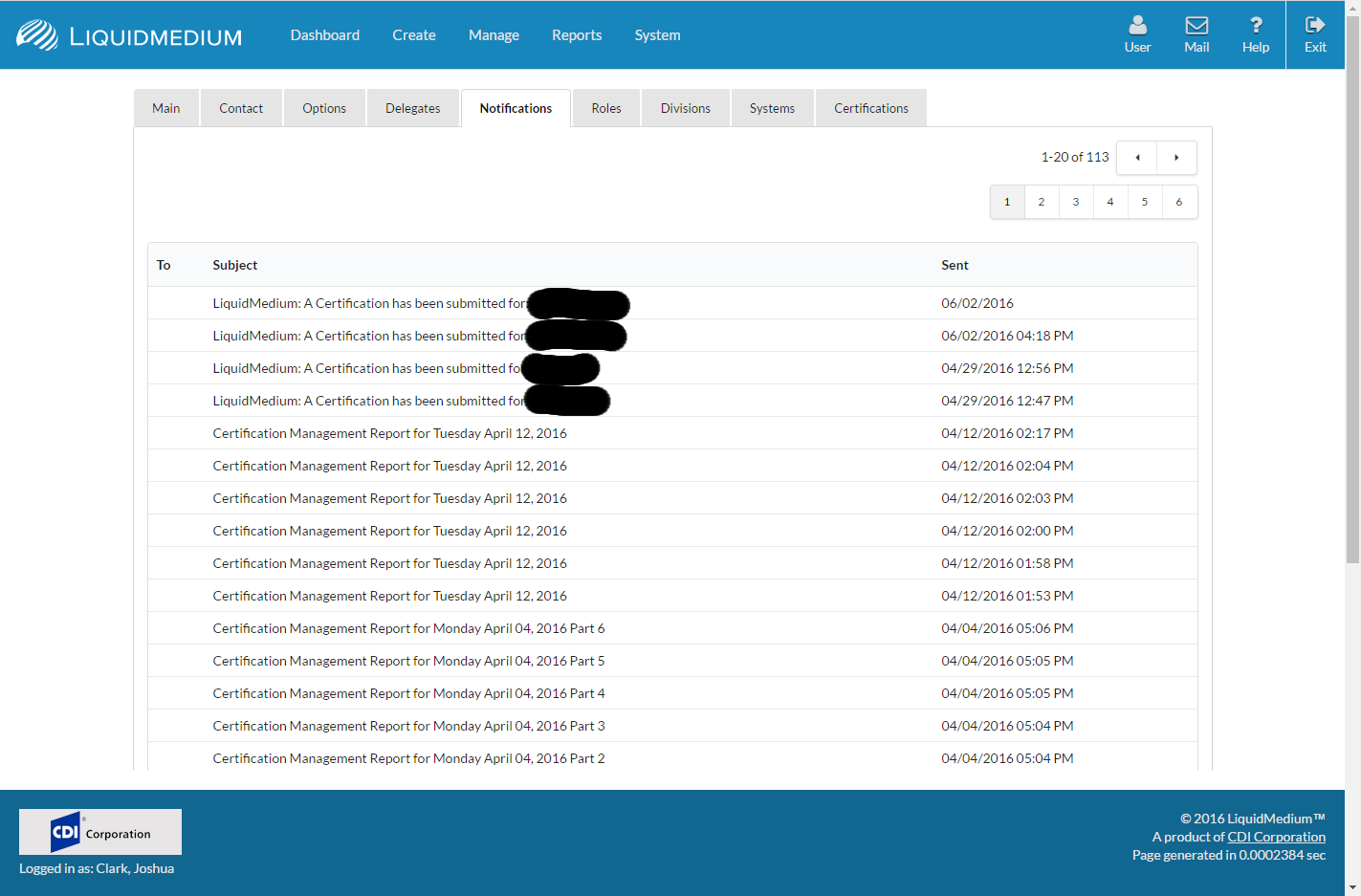The width and height of the screenshot is (1361, 896).
Task: Jump to page 3 of notifications
Action: [x=1076, y=202]
